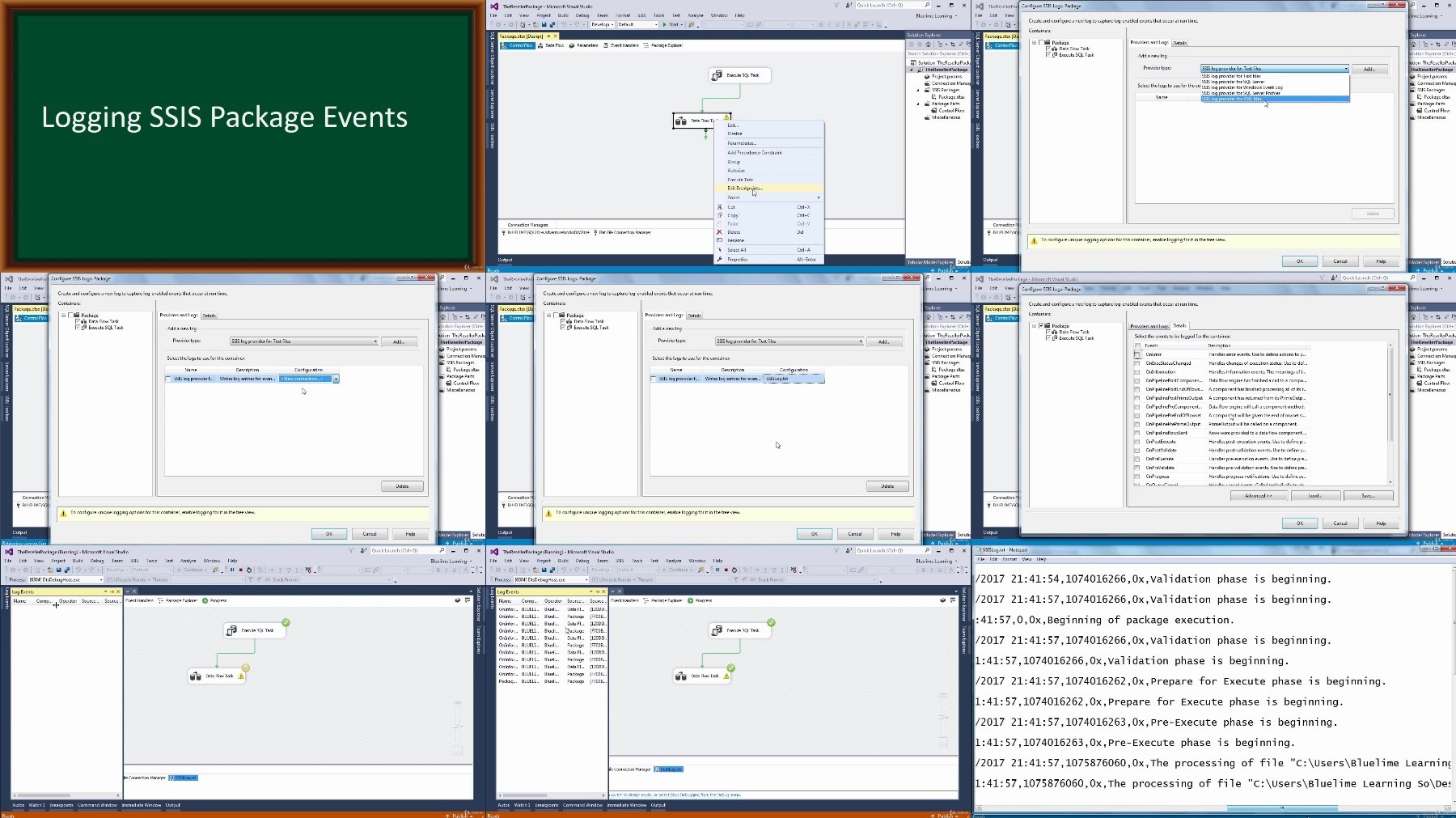Click the Package.dtsx file icon in context-menu frame Solution Explorer
1456x818 pixels.
coord(933,97)
